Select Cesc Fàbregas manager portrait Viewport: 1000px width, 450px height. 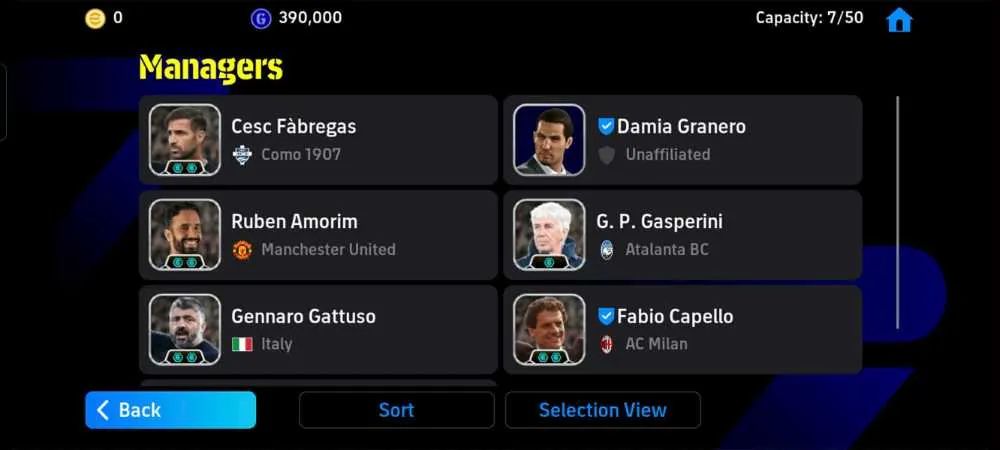(185, 140)
